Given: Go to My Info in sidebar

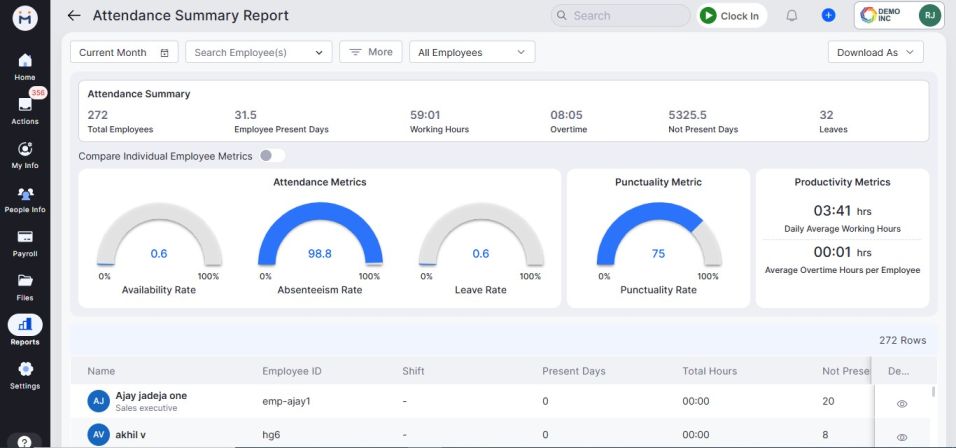Looking at the screenshot, I should pos(25,153).
